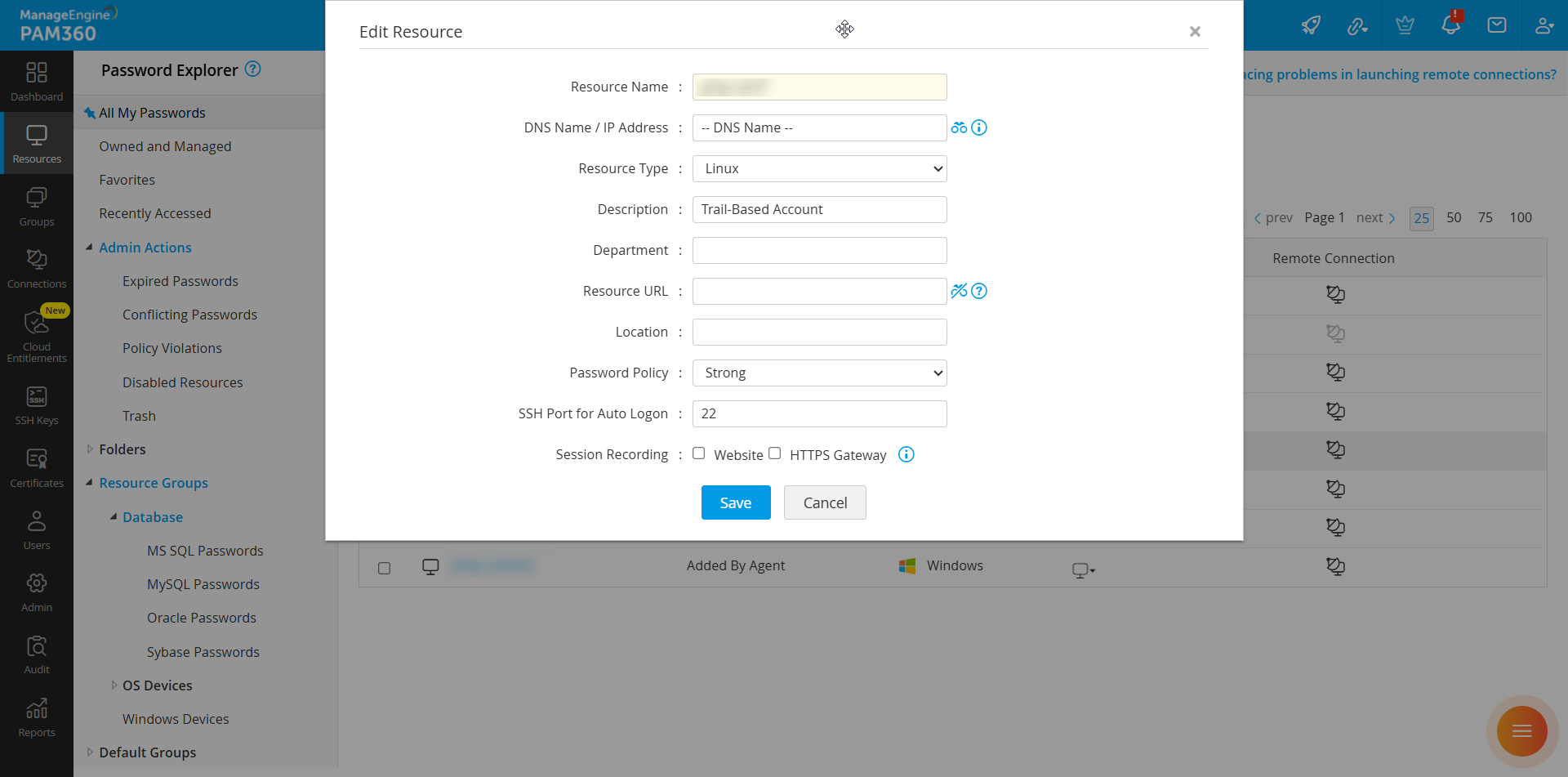
Task: Click the info icon next to Resource URL
Action: [979, 291]
